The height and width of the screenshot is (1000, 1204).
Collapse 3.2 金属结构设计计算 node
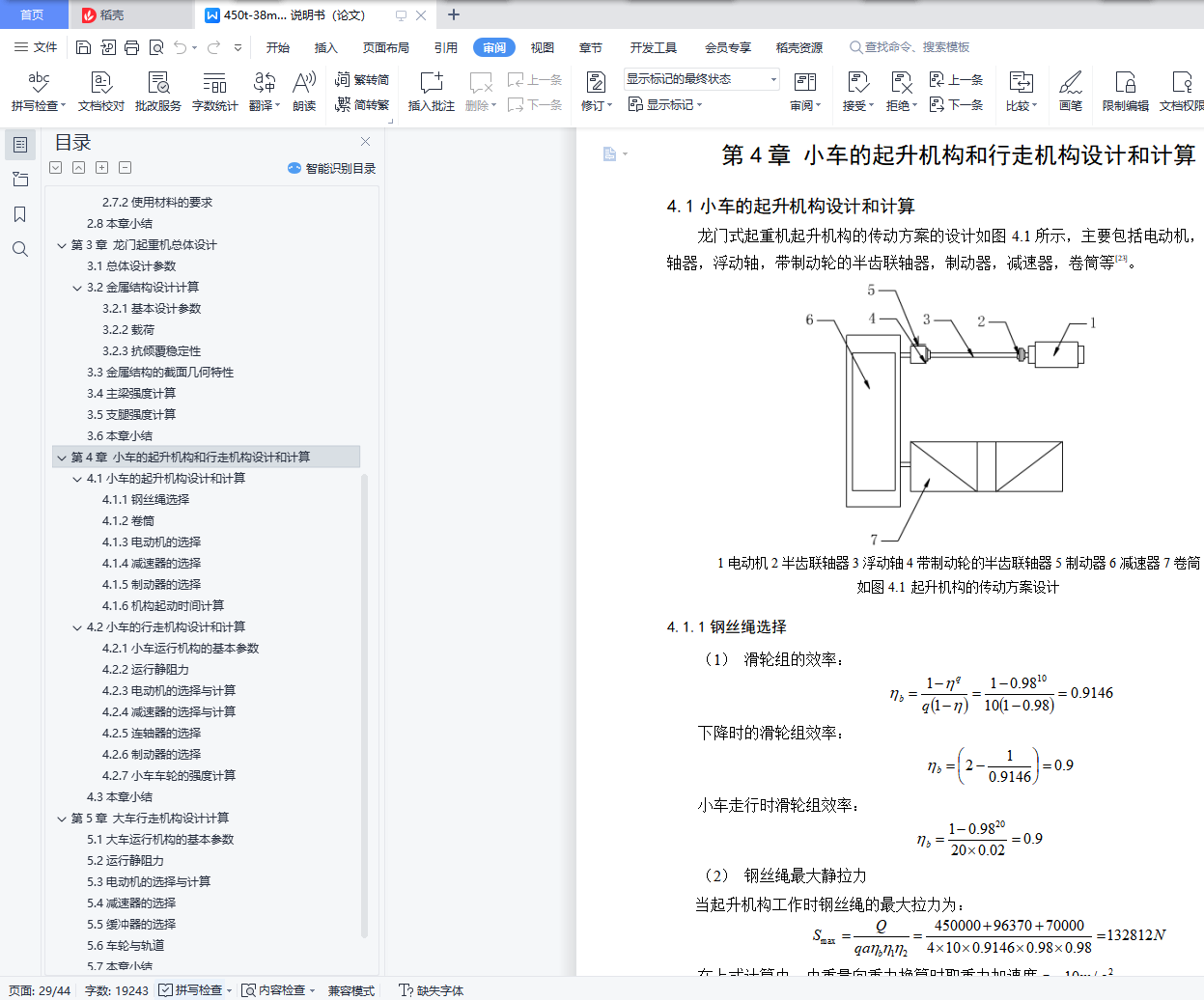coord(77,288)
